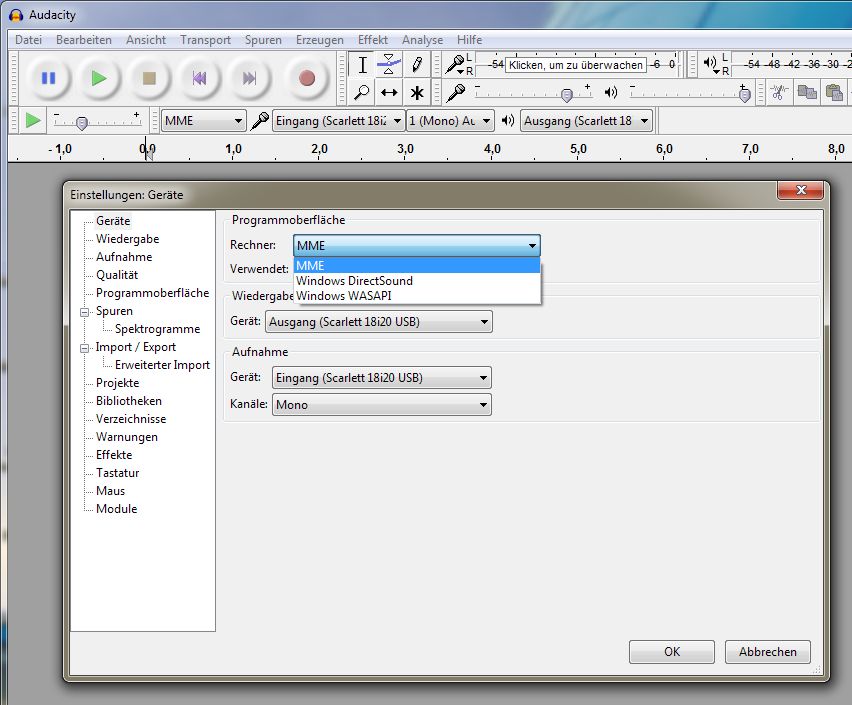Open the '1 (Mono)' channels dropdown
Image resolution: width=852 pixels, height=705 pixels.
[450, 121]
